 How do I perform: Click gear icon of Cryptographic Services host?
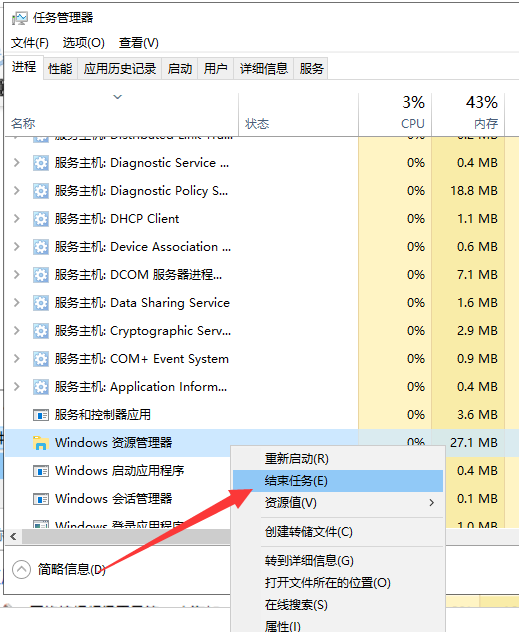pyautogui.click(x=41, y=331)
